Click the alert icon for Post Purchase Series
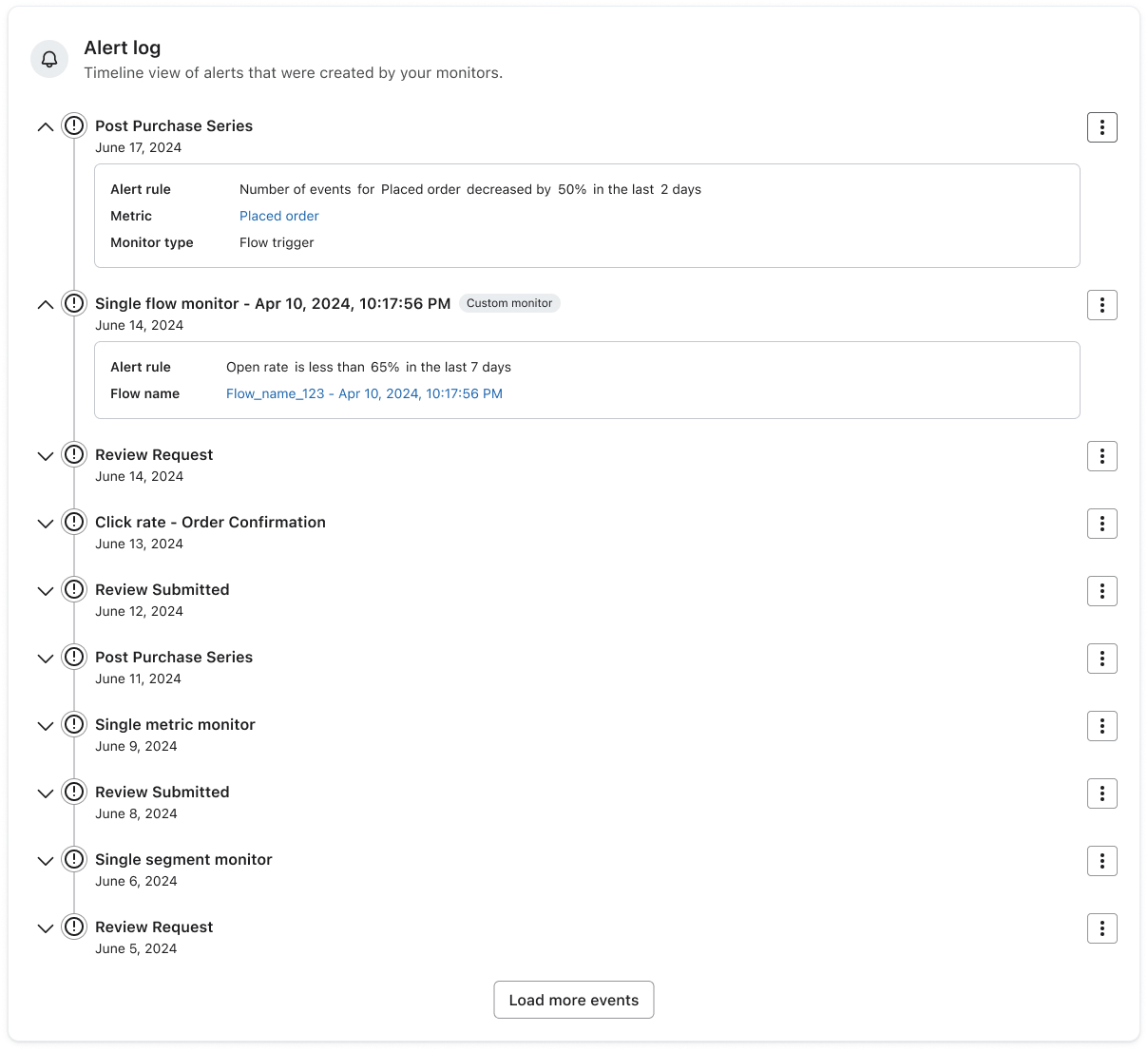 [74, 125]
